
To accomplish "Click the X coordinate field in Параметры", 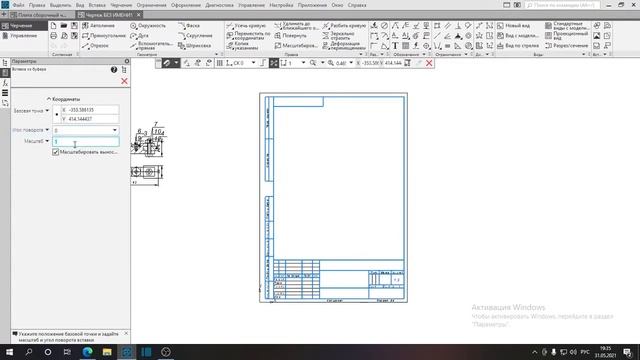I will click(90, 110).
